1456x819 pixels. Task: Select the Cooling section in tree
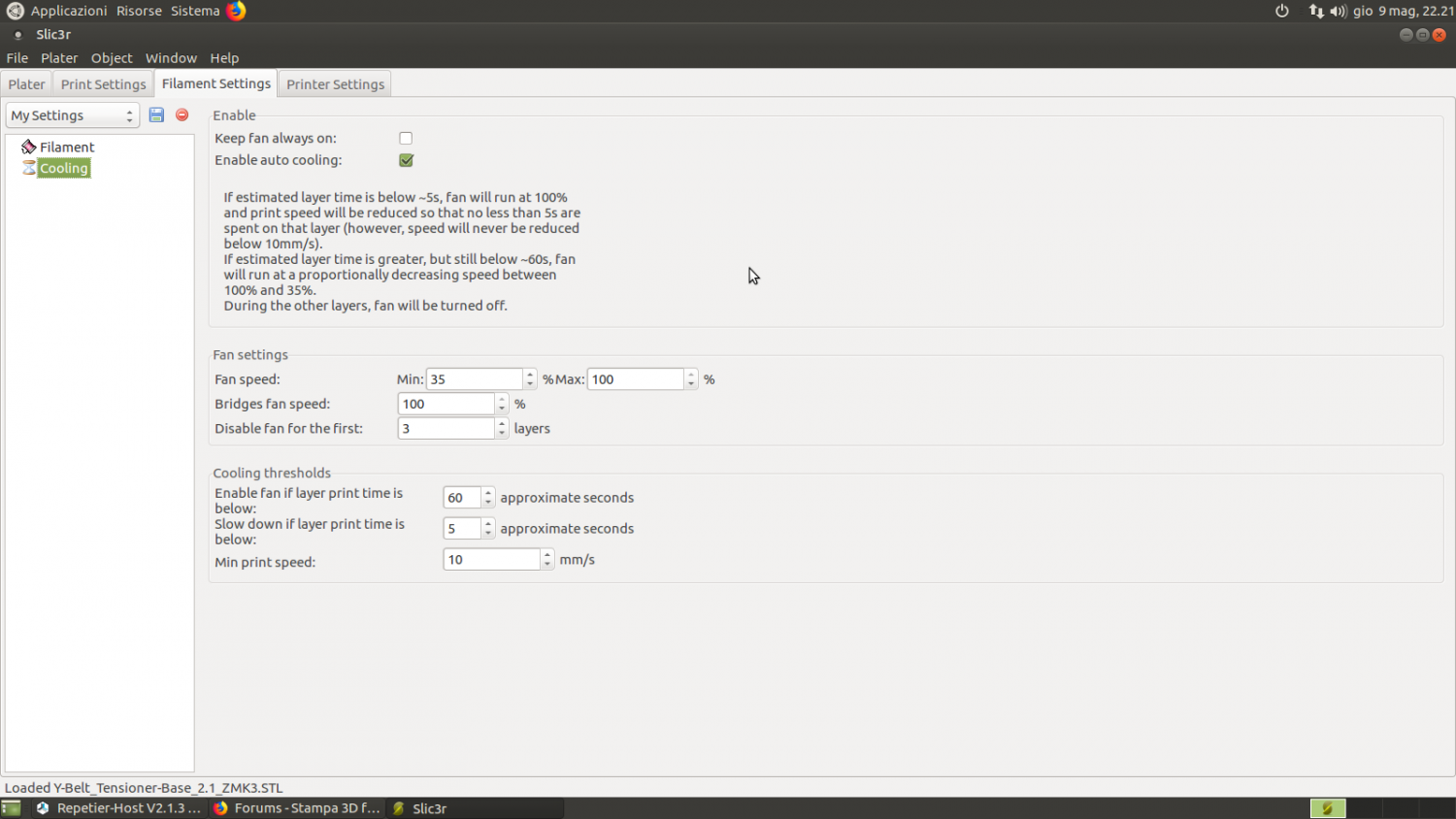(x=64, y=168)
